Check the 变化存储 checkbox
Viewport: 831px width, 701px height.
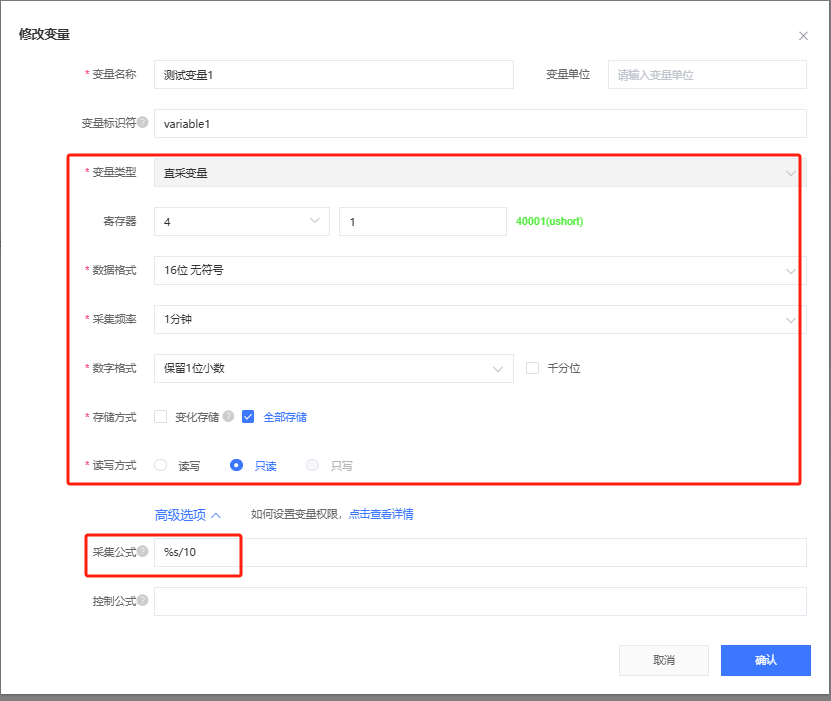pos(161,417)
